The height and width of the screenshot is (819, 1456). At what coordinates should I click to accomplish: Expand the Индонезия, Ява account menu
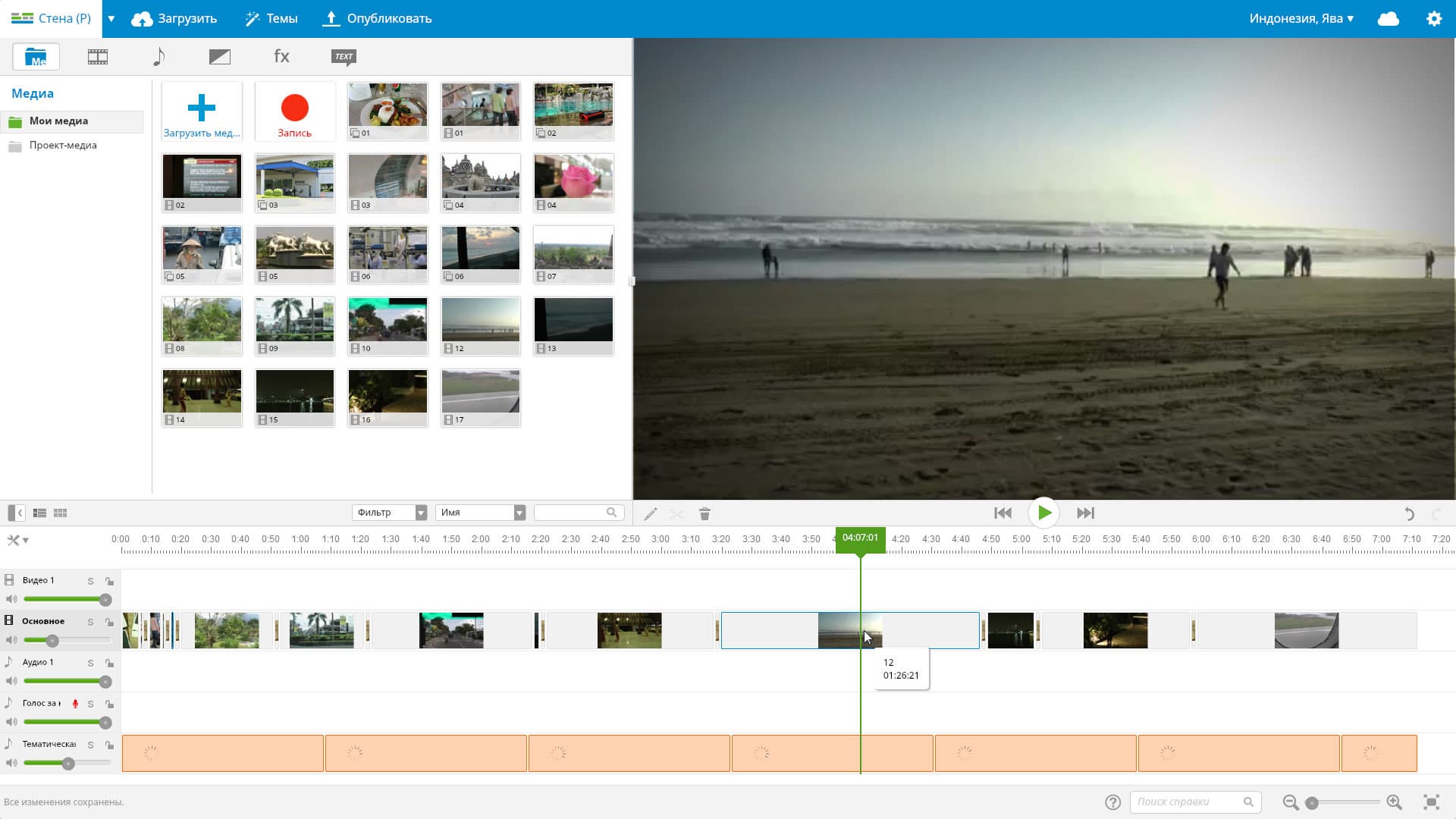click(1301, 19)
